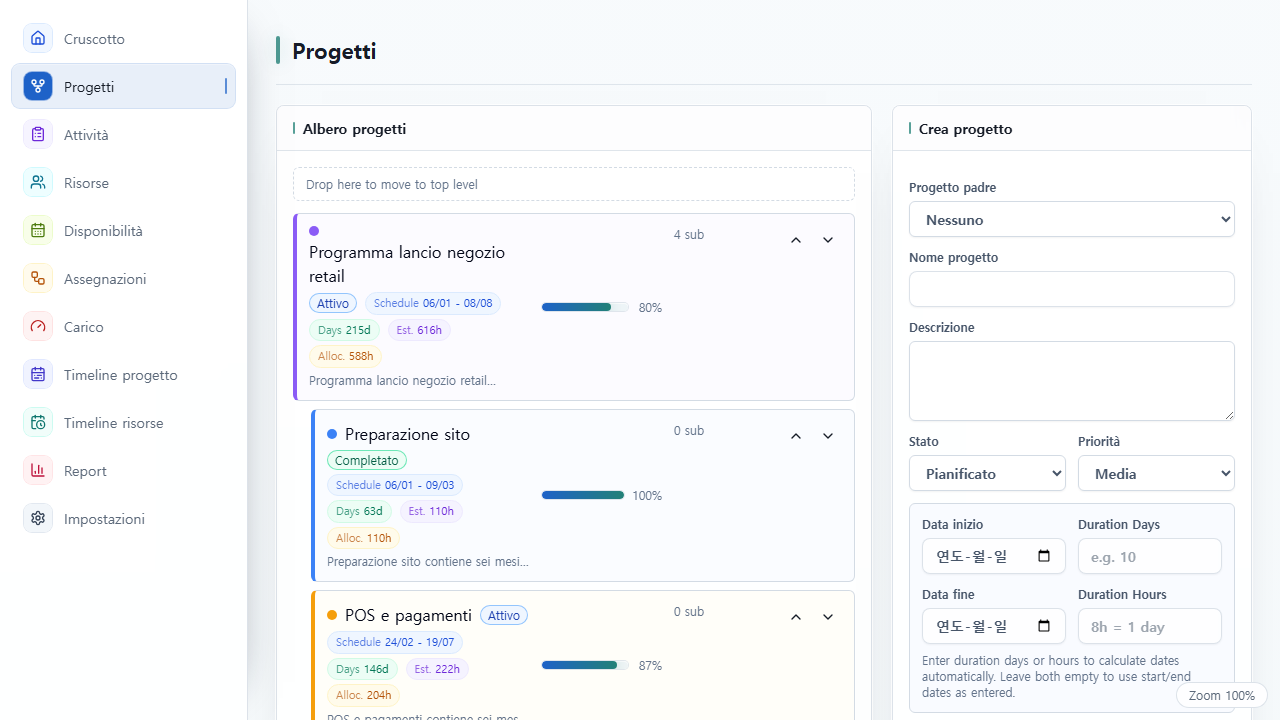Viewport: 1280px width, 720px height.
Task: Click the Progetti branch icon in sidebar
Action: click(x=38, y=87)
